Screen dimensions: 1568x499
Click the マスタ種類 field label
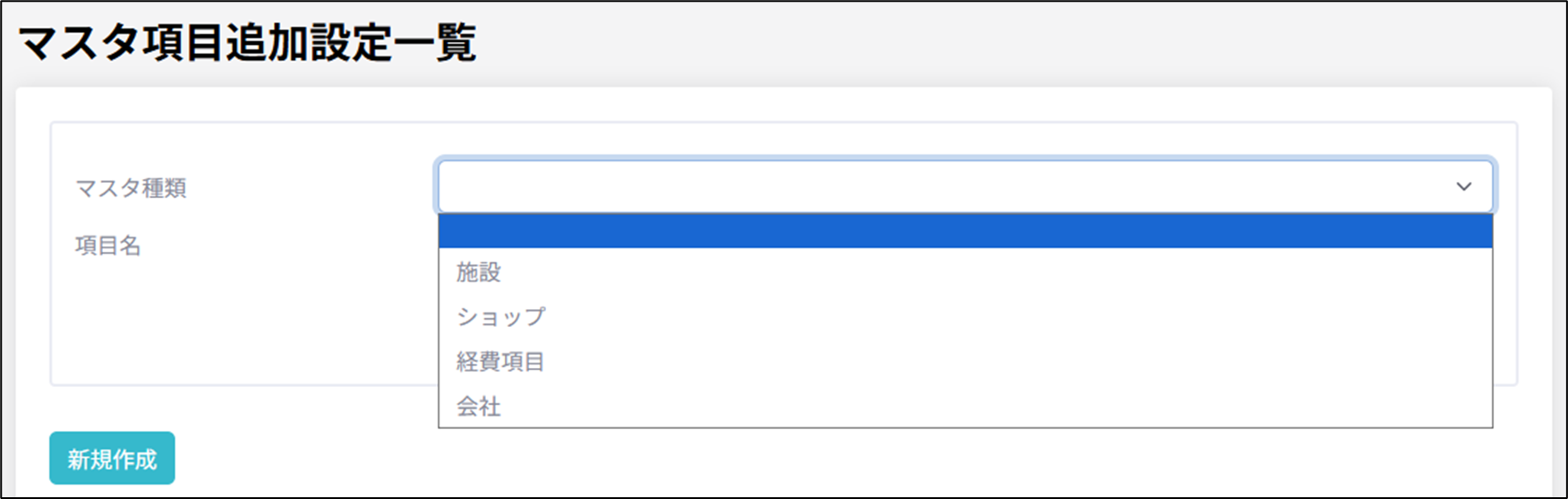tap(131, 188)
